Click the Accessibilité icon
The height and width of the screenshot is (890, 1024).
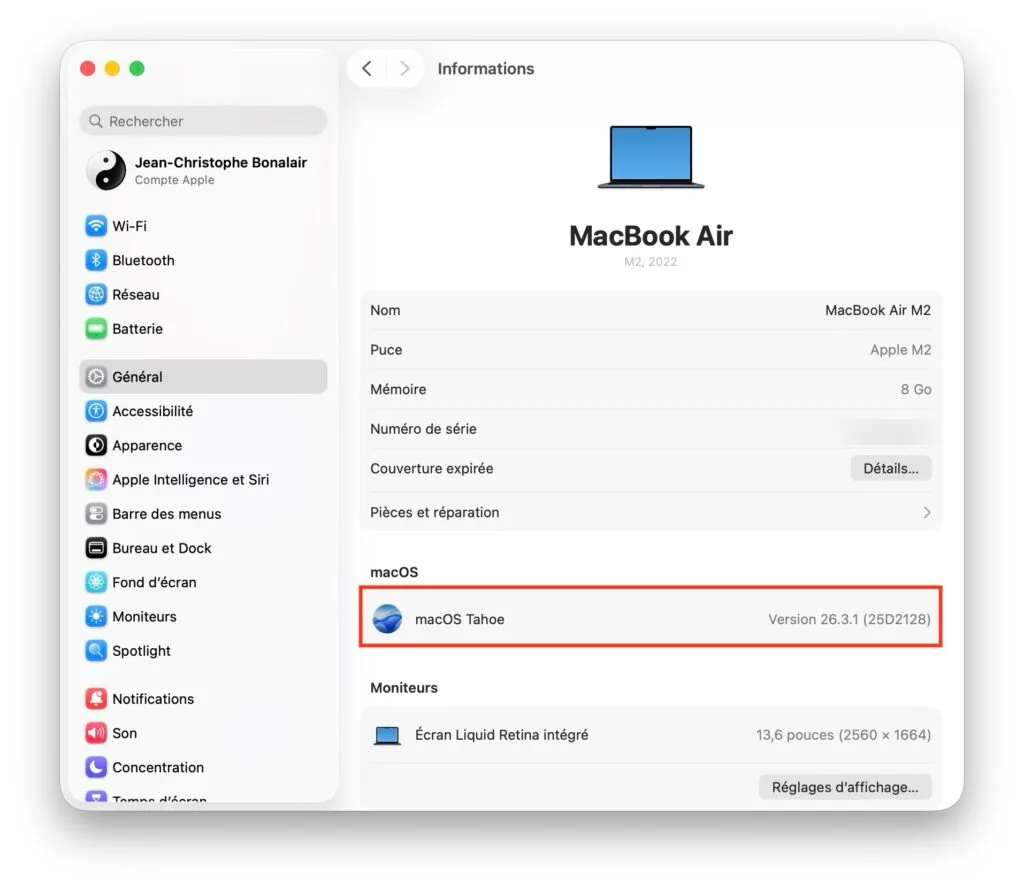click(x=96, y=411)
